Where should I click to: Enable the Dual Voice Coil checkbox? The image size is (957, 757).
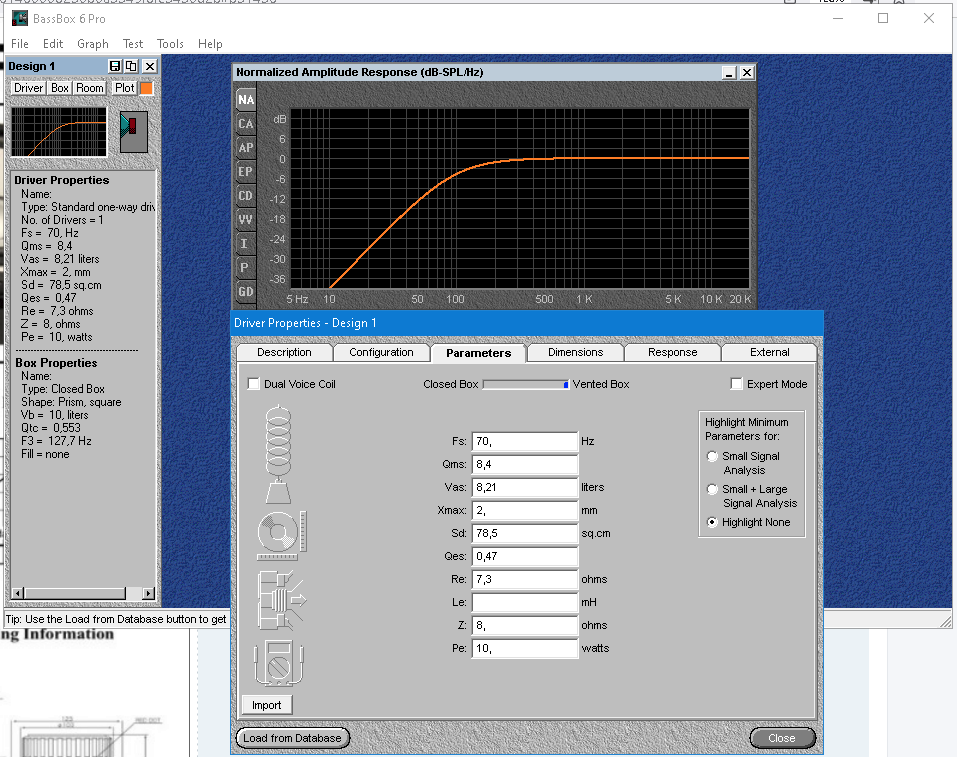click(254, 384)
